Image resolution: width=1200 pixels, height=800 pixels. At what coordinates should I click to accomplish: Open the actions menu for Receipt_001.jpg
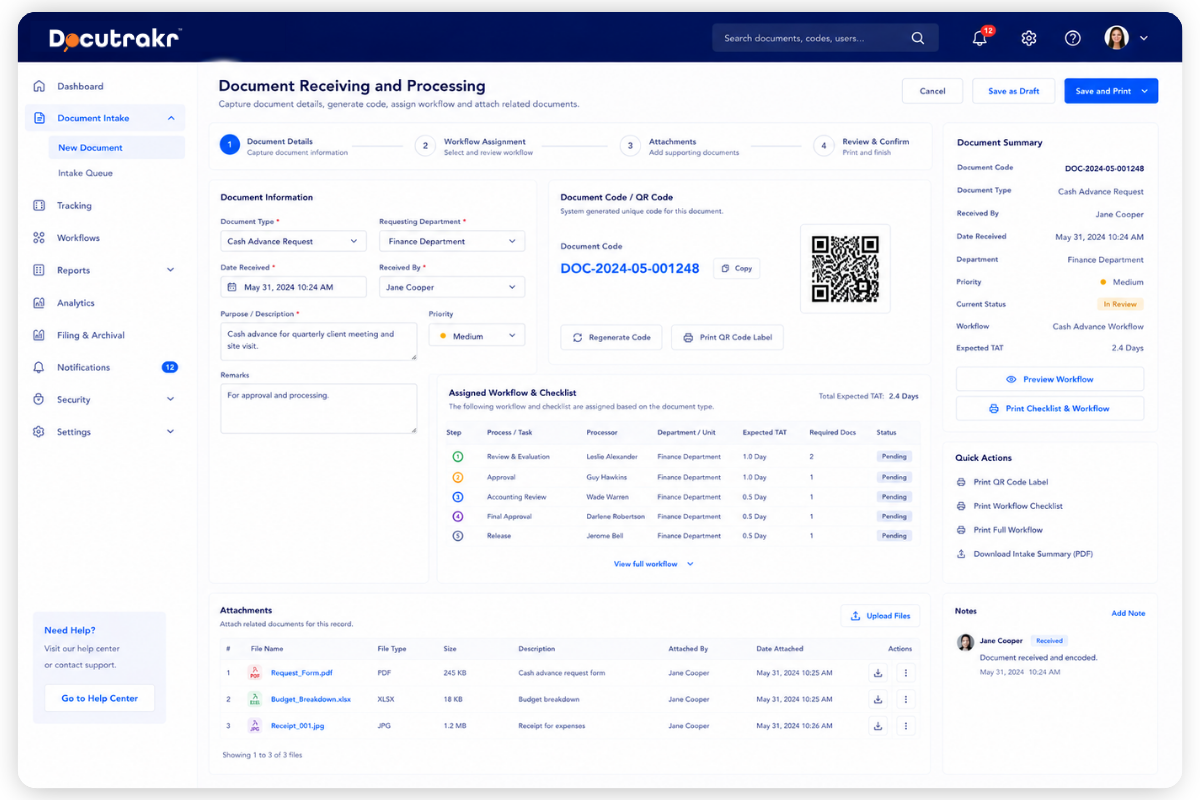(905, 726)
